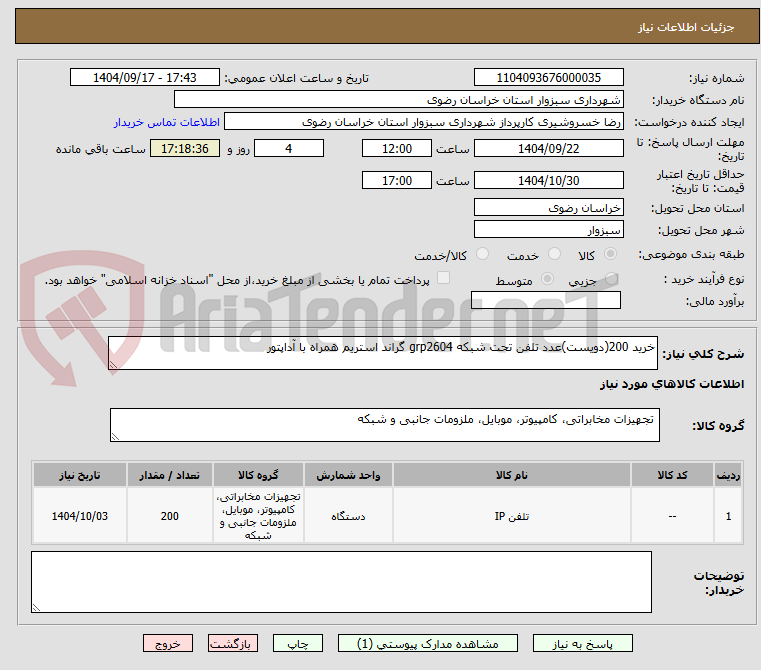Click the remaining time 17:18:36 field
This screenshot has width=761, height=670.
(x=184, y=148)
